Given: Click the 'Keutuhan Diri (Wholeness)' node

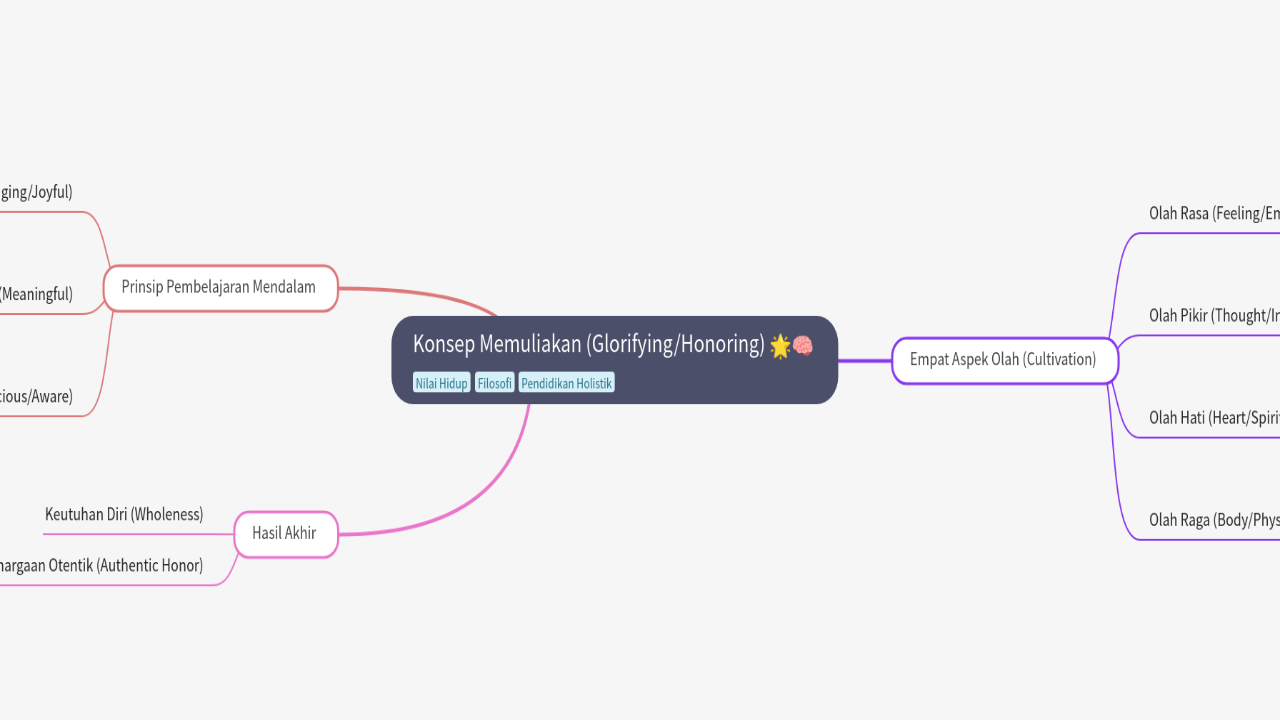Looking at the screenshot, I should 124,514.
